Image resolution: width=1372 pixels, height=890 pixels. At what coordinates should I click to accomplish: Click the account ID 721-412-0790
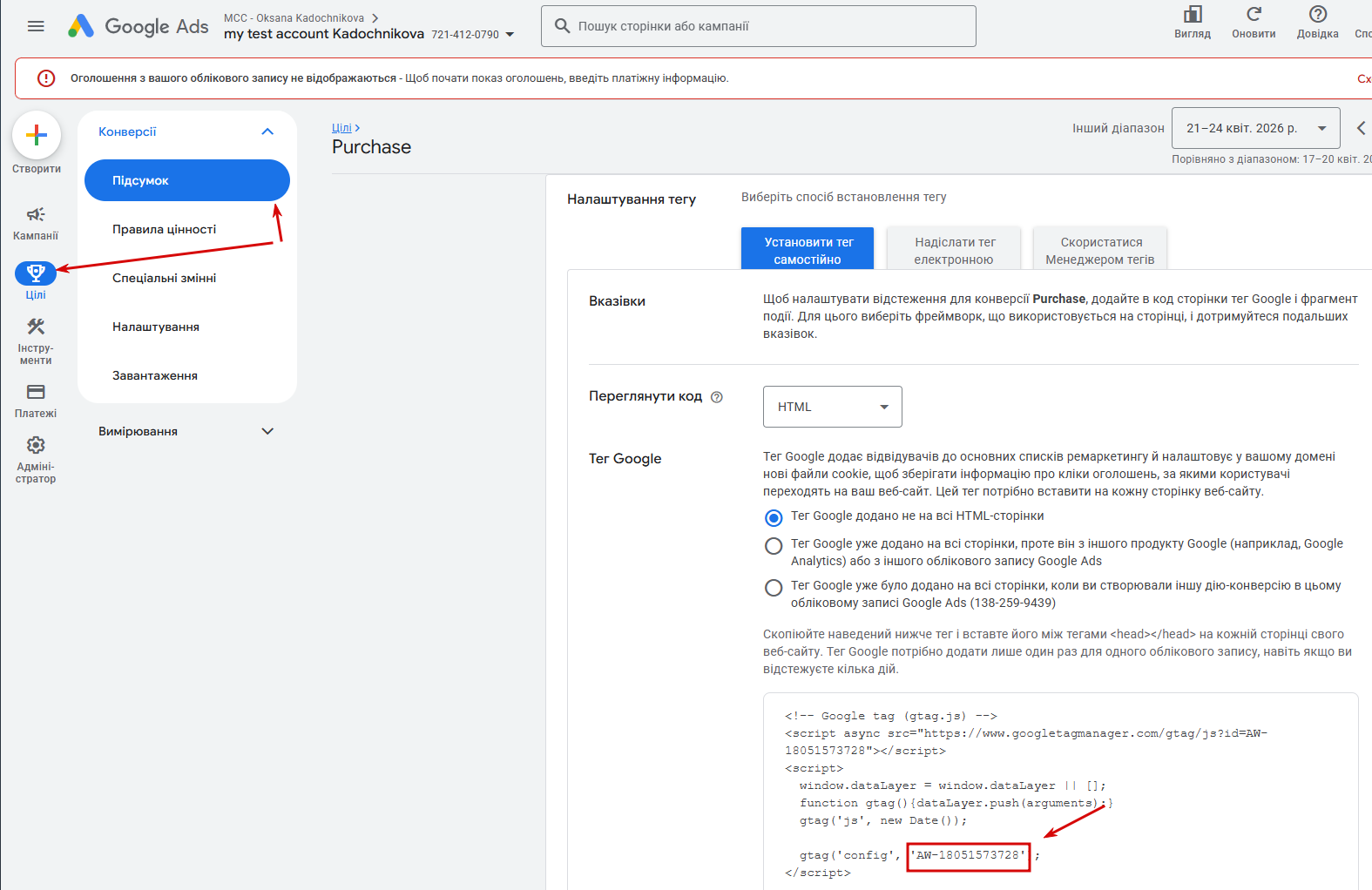pyautogui.click(x=465, y=35)
